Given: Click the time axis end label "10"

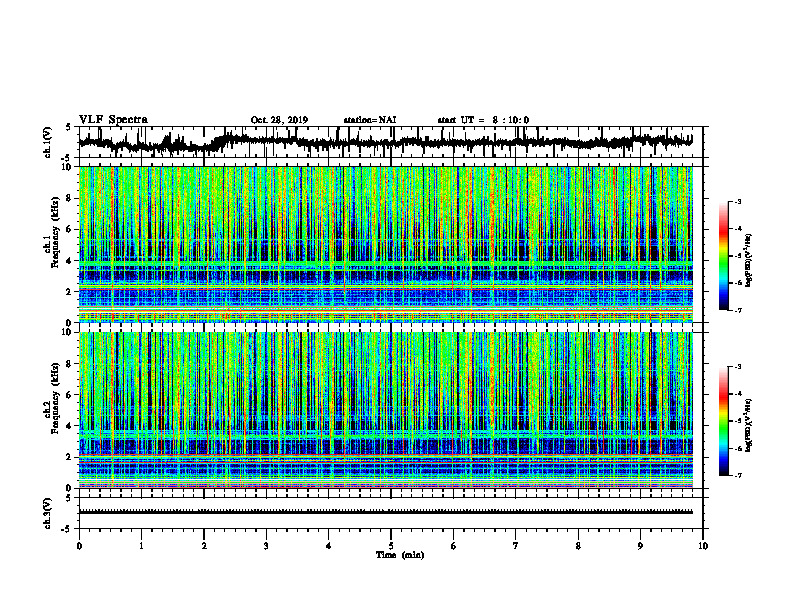Looking at the screenshot, I should coord(703,546).
